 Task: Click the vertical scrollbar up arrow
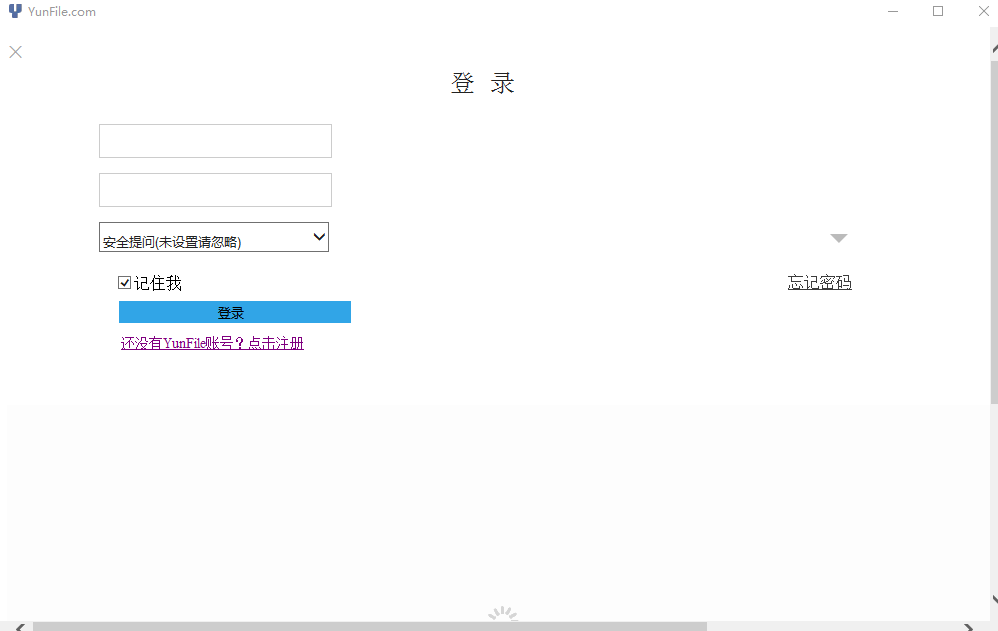point(994,49)
